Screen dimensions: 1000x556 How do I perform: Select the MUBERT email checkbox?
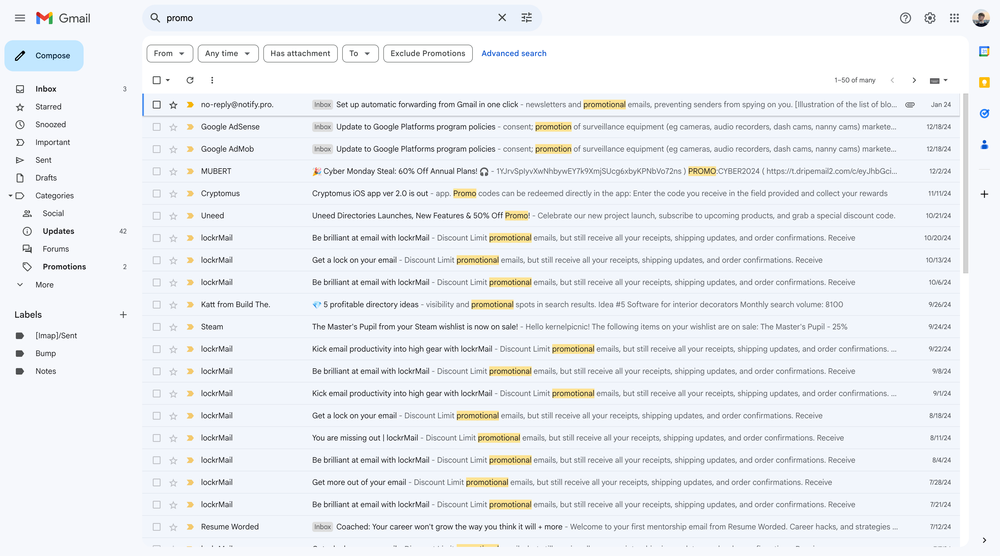[x=156, y=172]
